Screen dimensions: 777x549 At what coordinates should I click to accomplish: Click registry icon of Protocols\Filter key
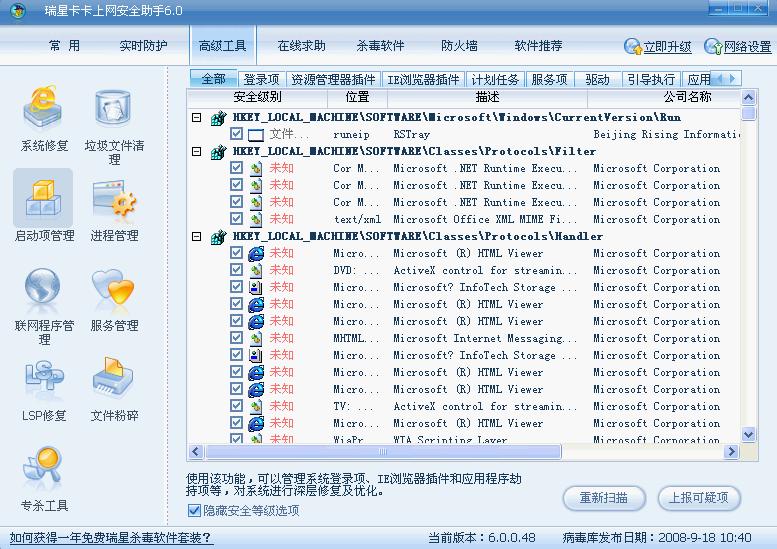[219, 152]
